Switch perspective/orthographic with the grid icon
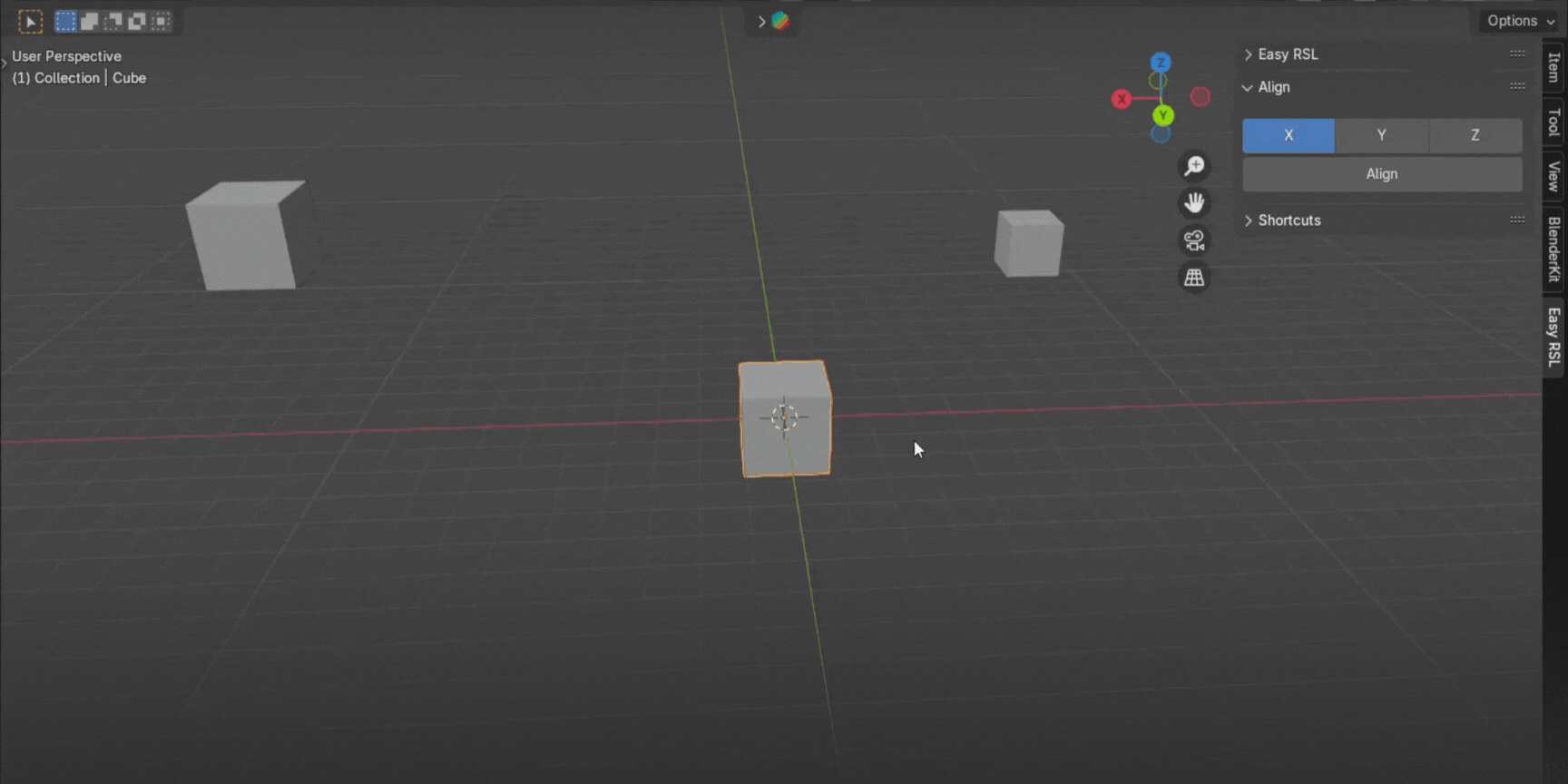The image size is (1568, 784). click(1194, 278)
